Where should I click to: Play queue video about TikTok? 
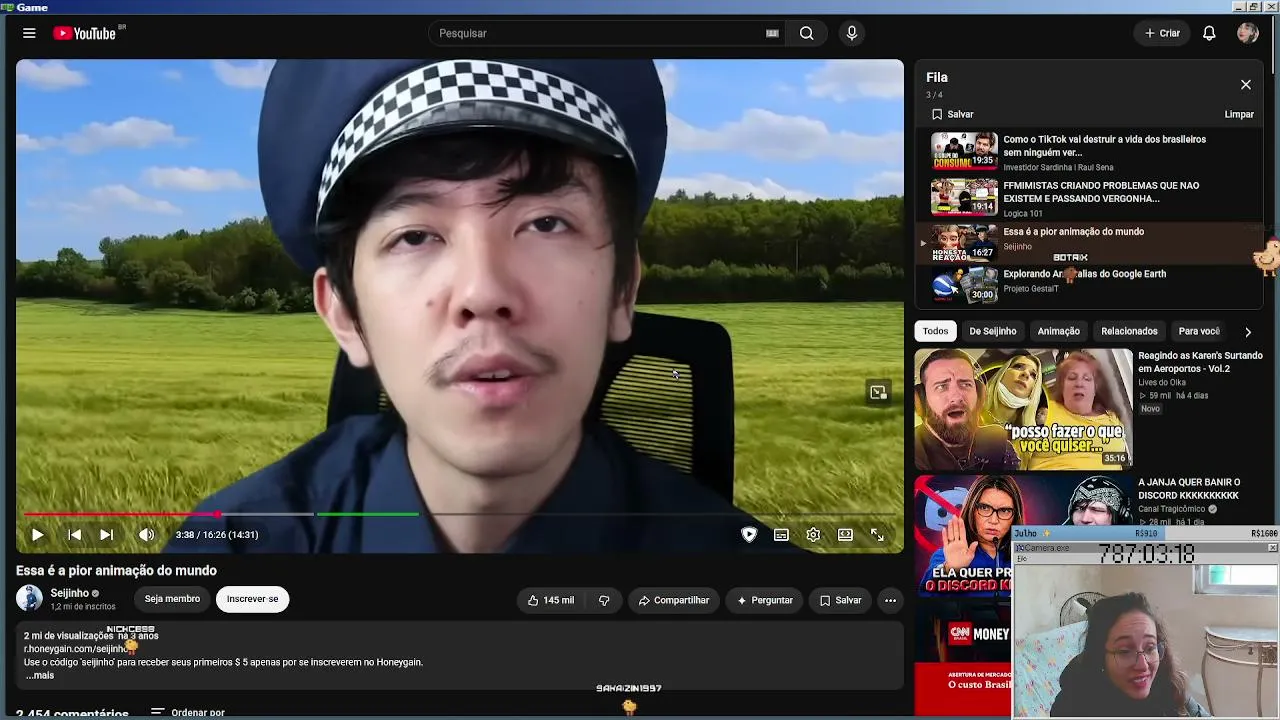(x=1089, y=150)
